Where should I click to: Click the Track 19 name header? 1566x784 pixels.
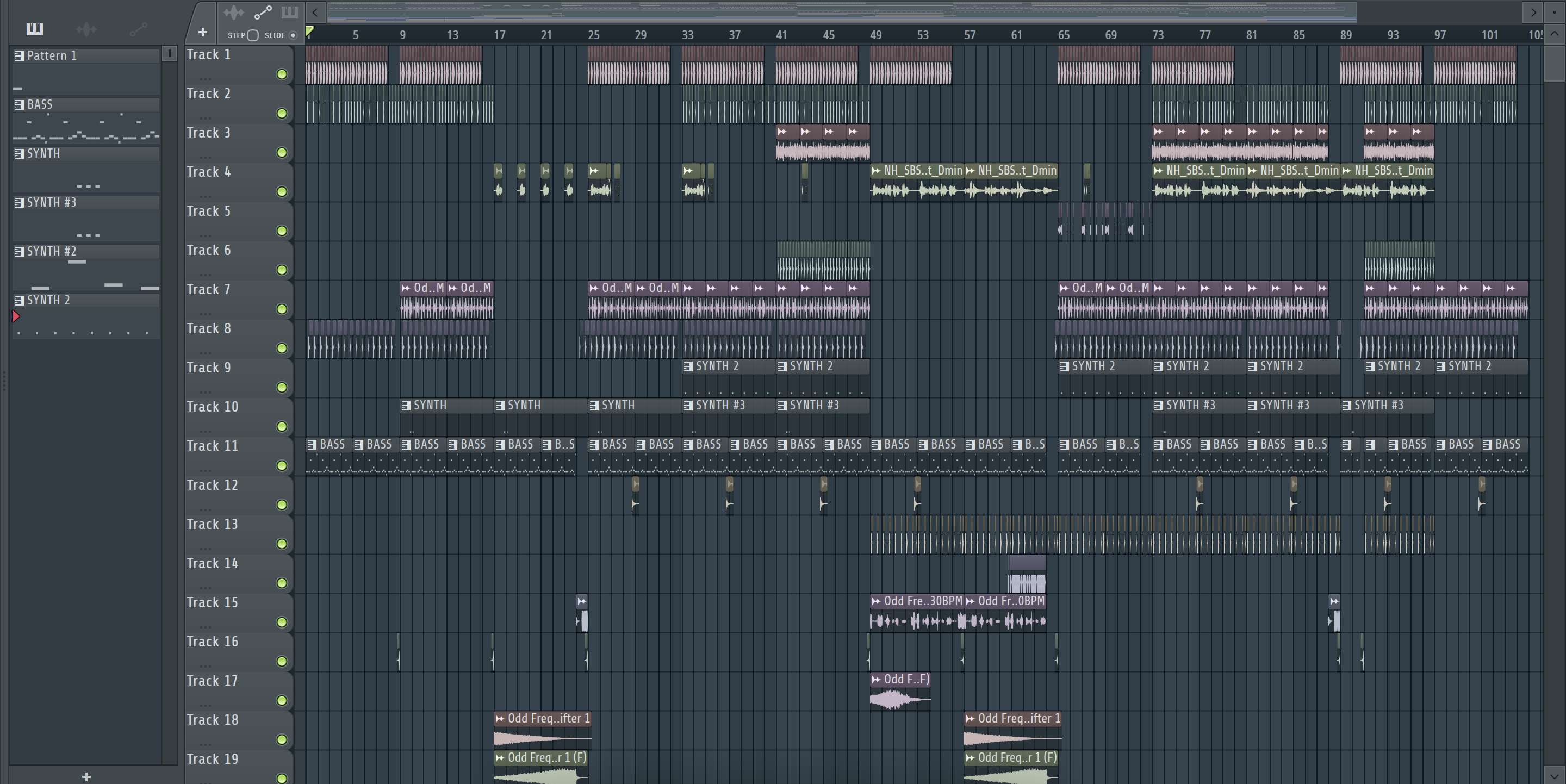pos(212,759)
